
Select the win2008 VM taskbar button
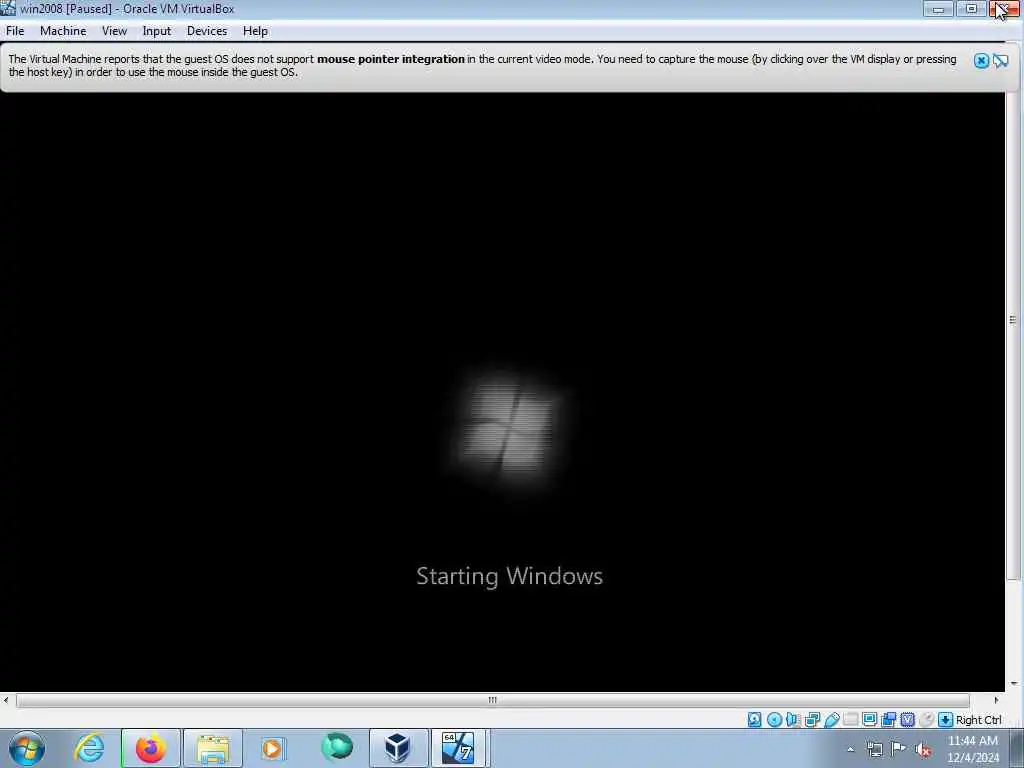pos(458,748)
